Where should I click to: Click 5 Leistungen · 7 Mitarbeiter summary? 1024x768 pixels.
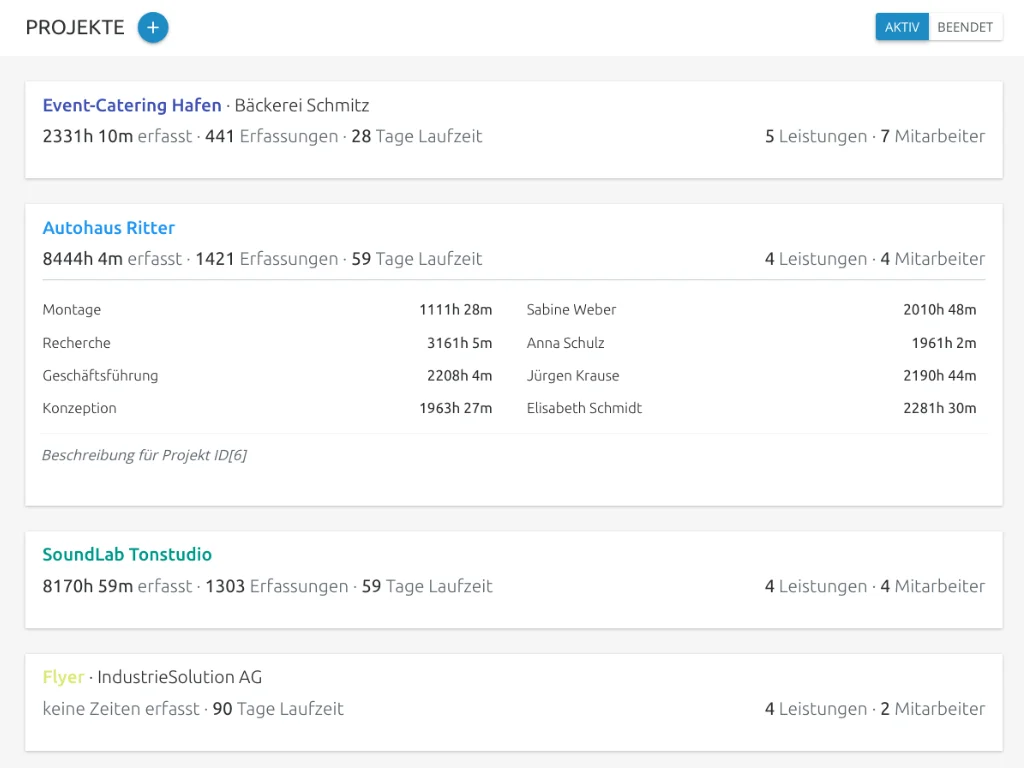click(x=875, y=136)
